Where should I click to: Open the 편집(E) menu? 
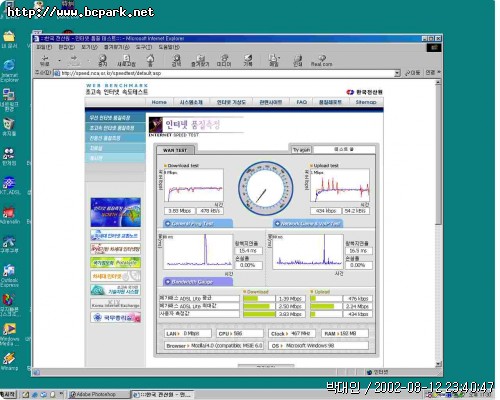[x=67, y=47]
